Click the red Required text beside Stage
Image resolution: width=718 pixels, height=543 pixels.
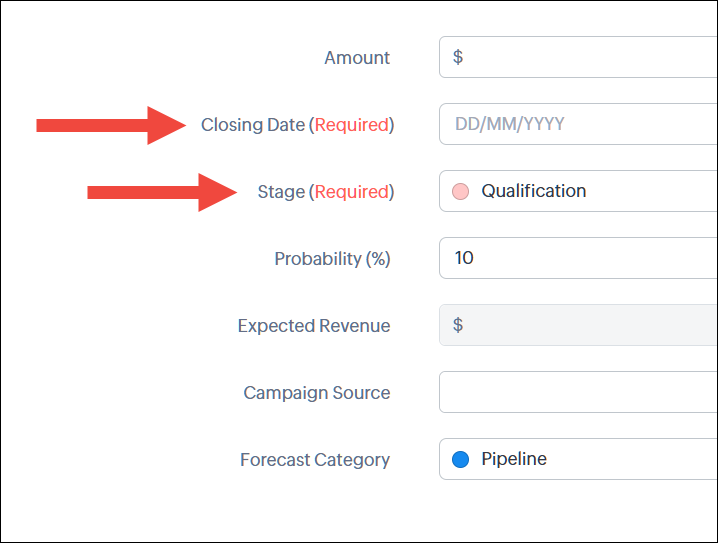351,192
